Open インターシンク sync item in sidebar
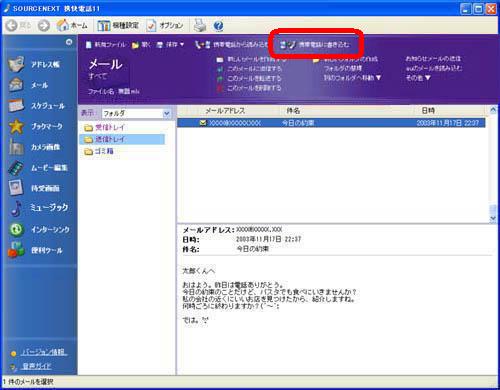 pos(39,229)
